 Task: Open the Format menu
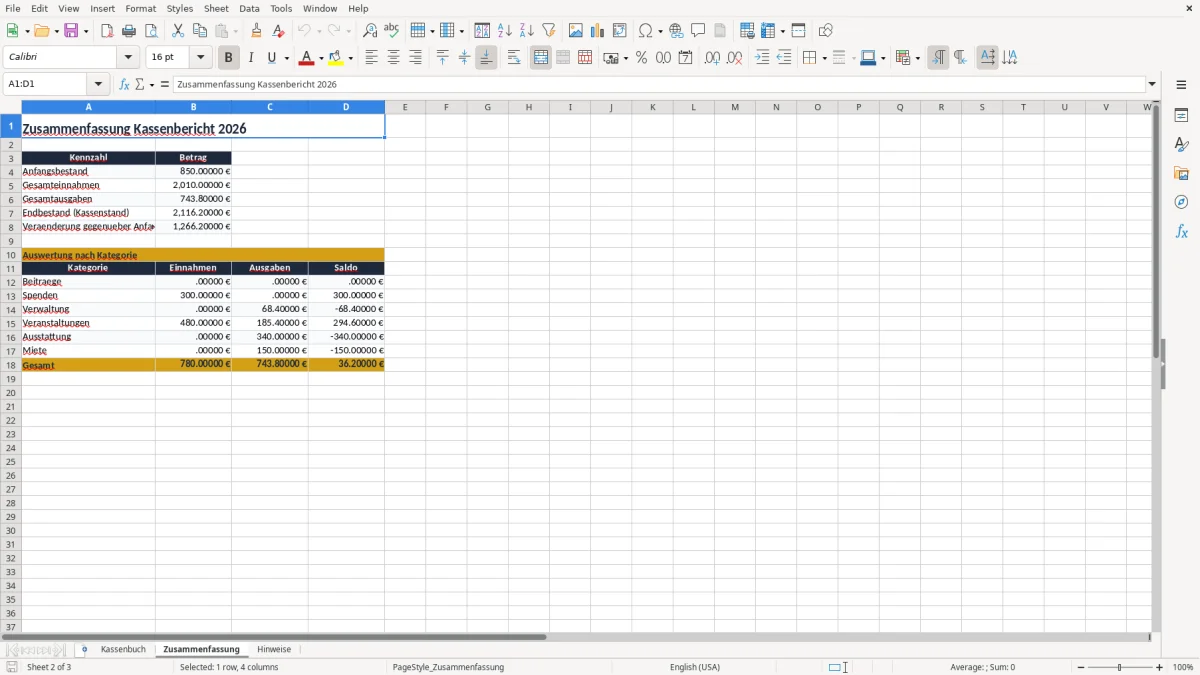[141, 8]
